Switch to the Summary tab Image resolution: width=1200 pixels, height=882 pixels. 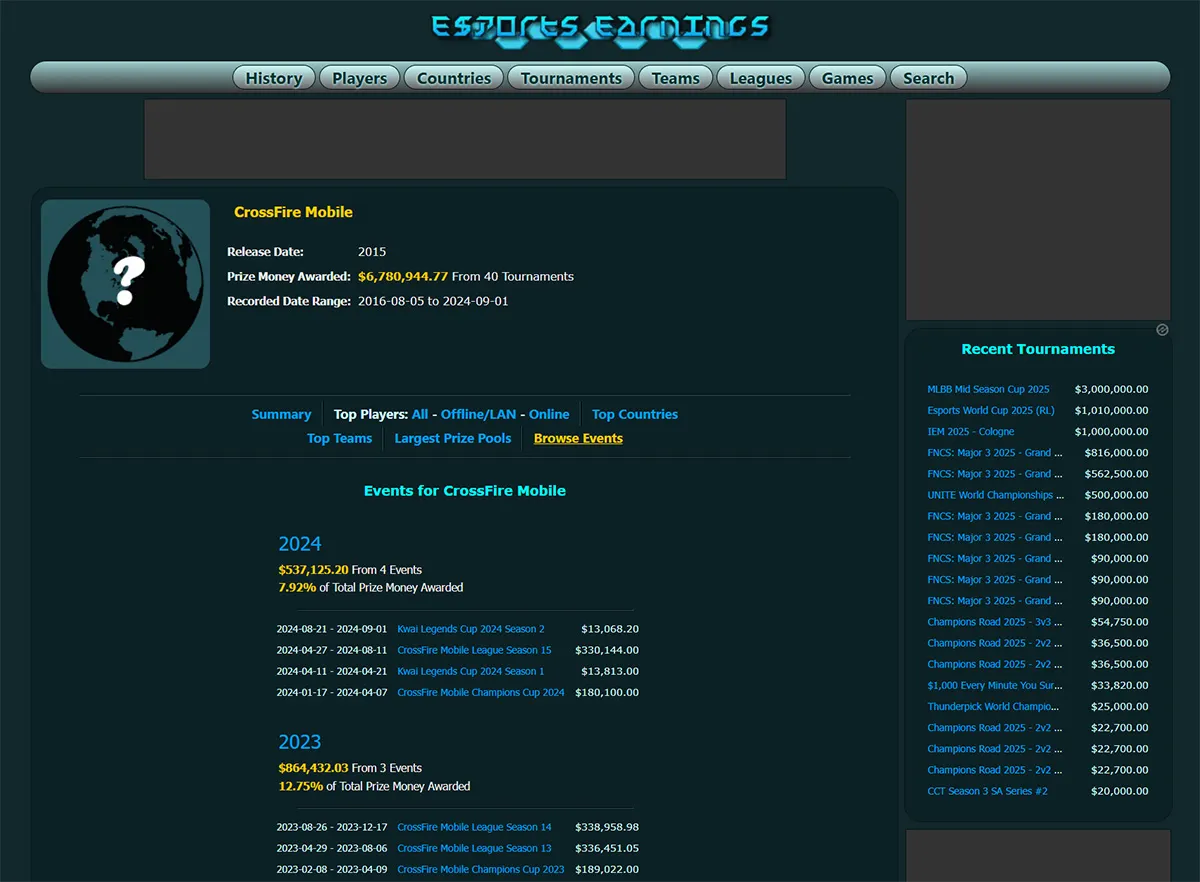click(281, 414)
